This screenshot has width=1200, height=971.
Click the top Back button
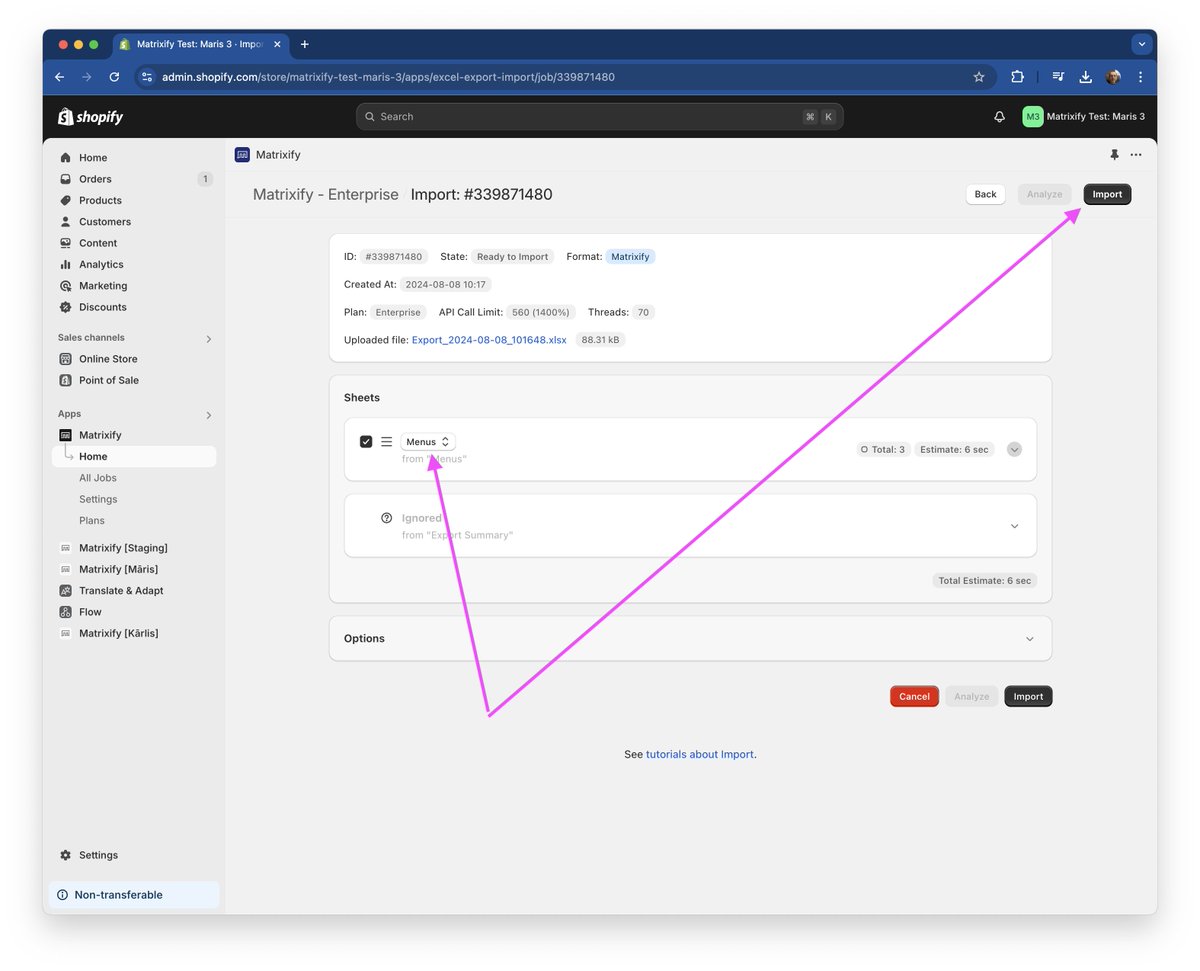point(985,194)
